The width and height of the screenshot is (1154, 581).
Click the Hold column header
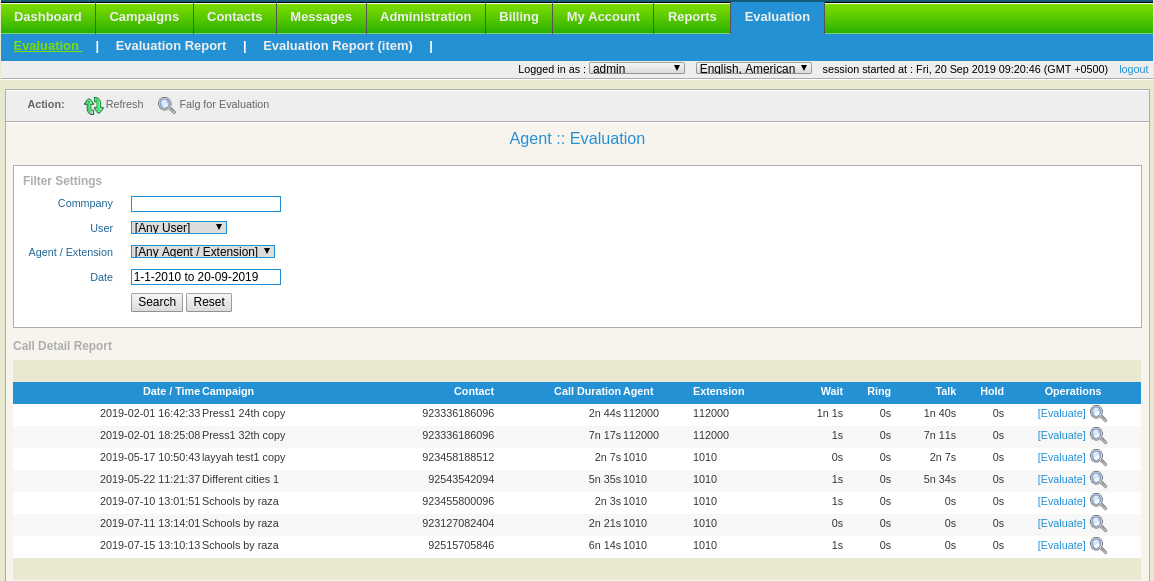[x=992, y=392]
